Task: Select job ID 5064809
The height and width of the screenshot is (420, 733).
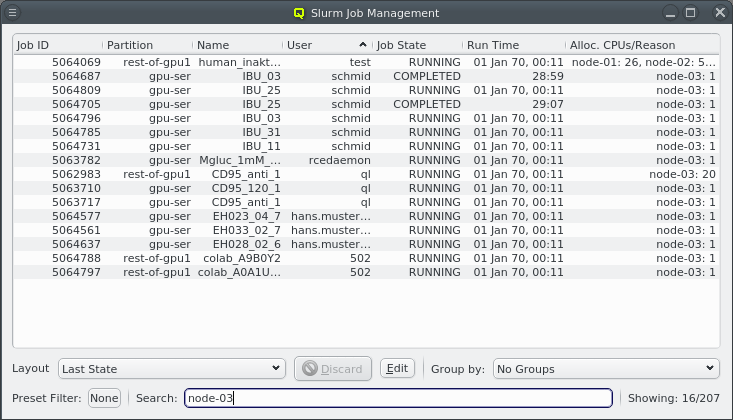Action: pyautogui.click(x=76, y=90)
